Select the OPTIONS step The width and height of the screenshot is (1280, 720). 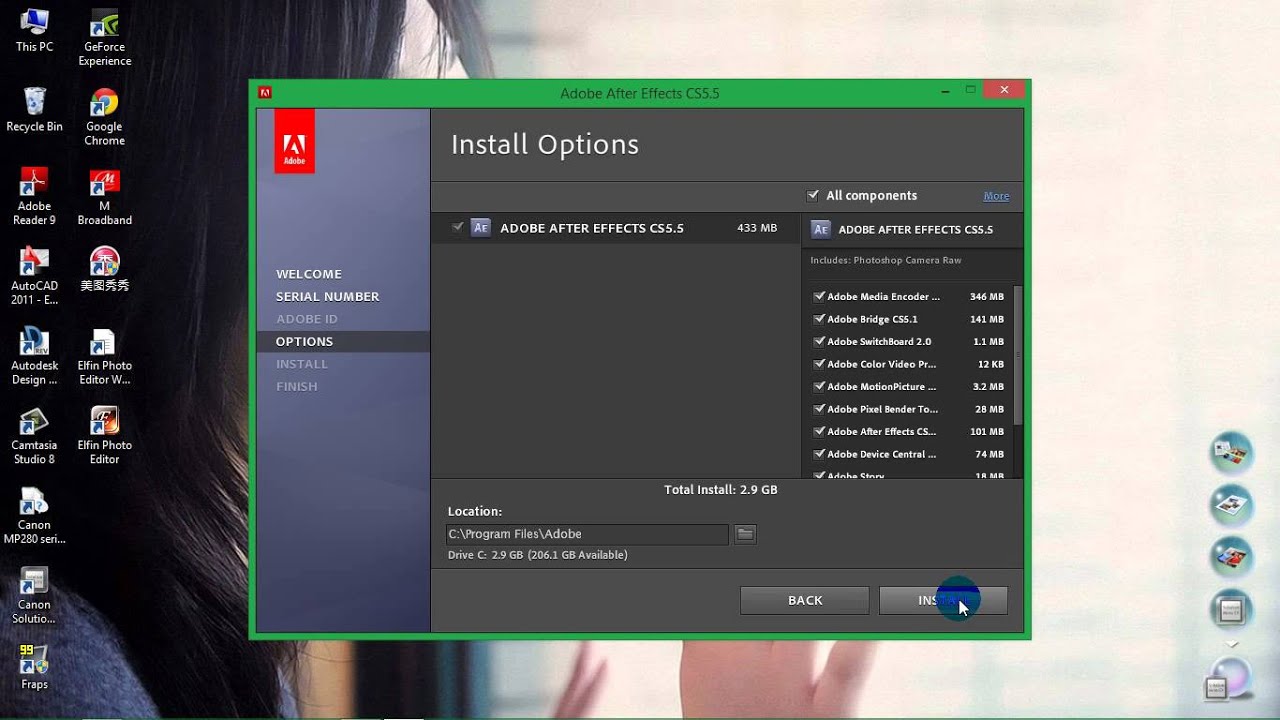click(x=343, y=342)
